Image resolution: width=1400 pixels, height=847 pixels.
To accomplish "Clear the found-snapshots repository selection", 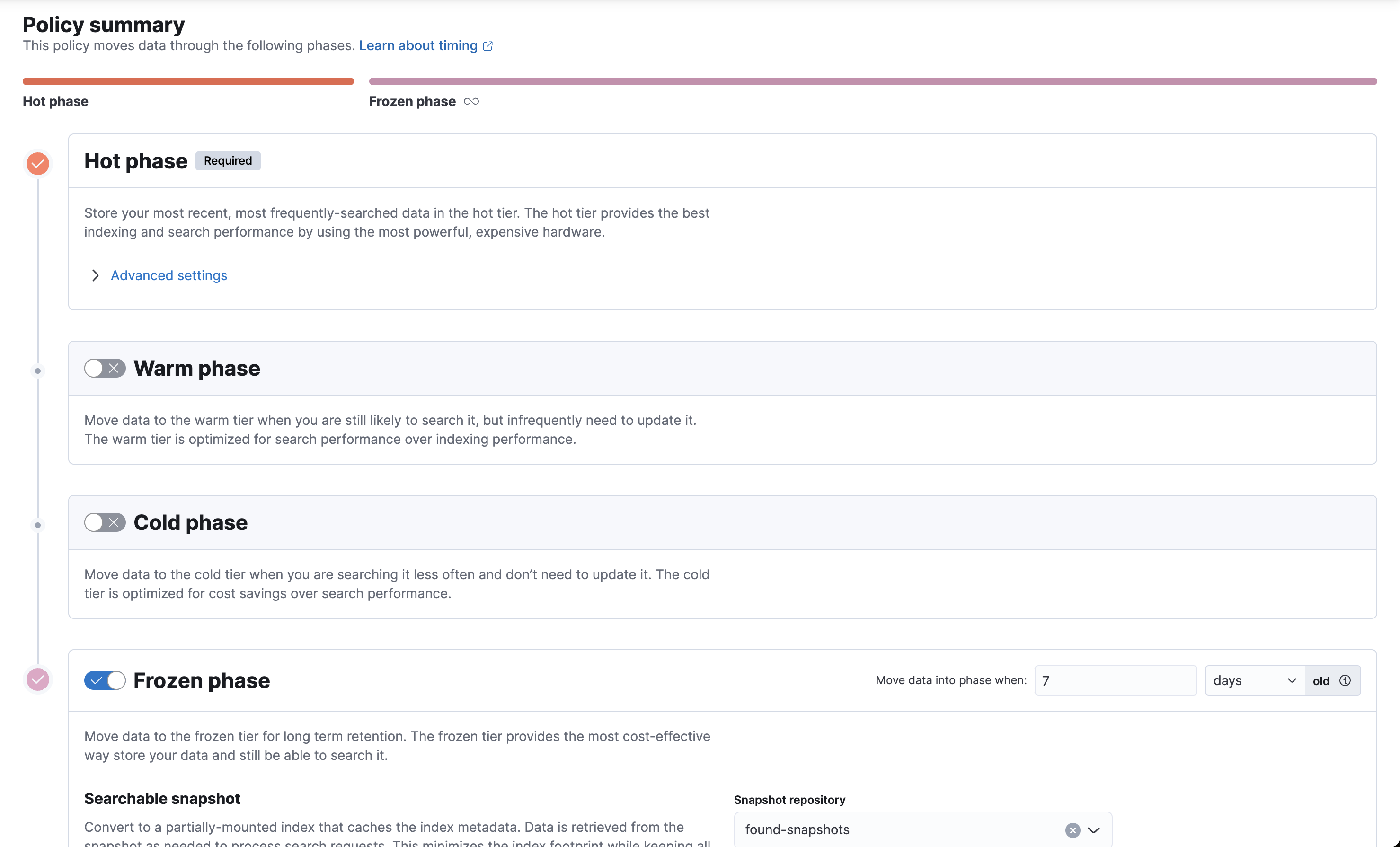I will coord(1072,830).
